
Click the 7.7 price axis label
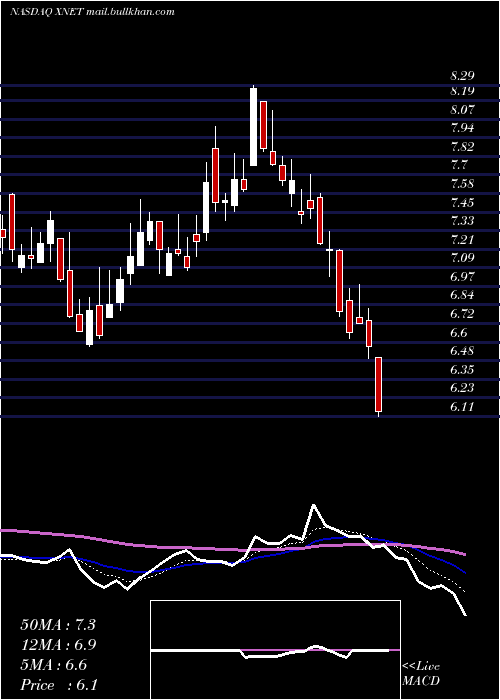[x=458, y=166]
